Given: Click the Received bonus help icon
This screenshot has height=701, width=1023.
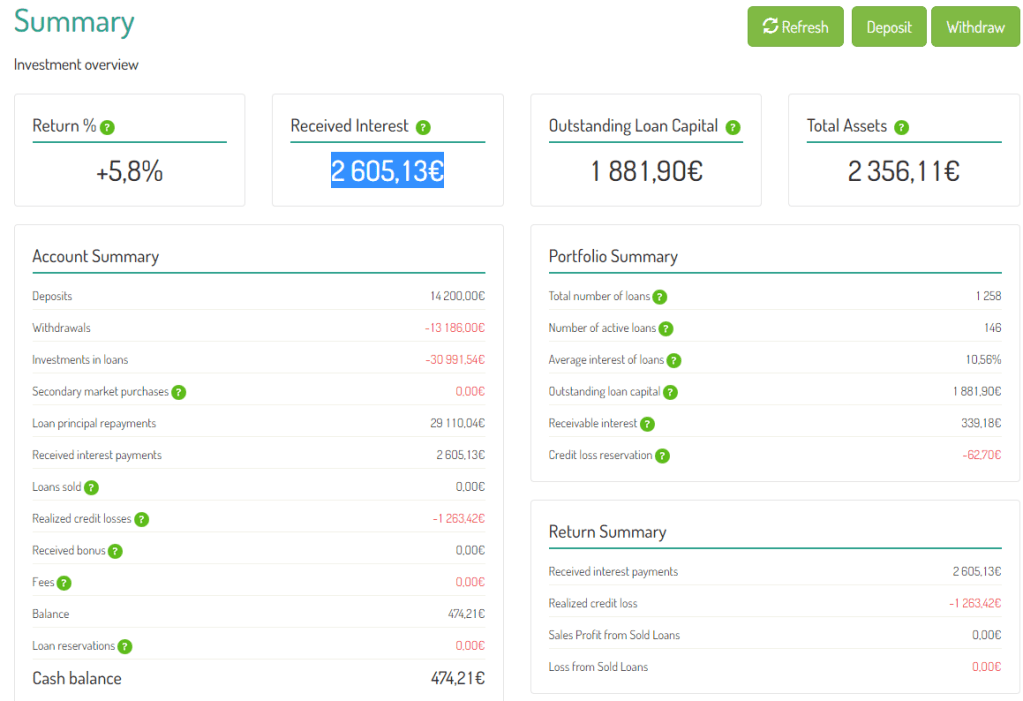Looking at the screenshot, I should tap(116, 551).
